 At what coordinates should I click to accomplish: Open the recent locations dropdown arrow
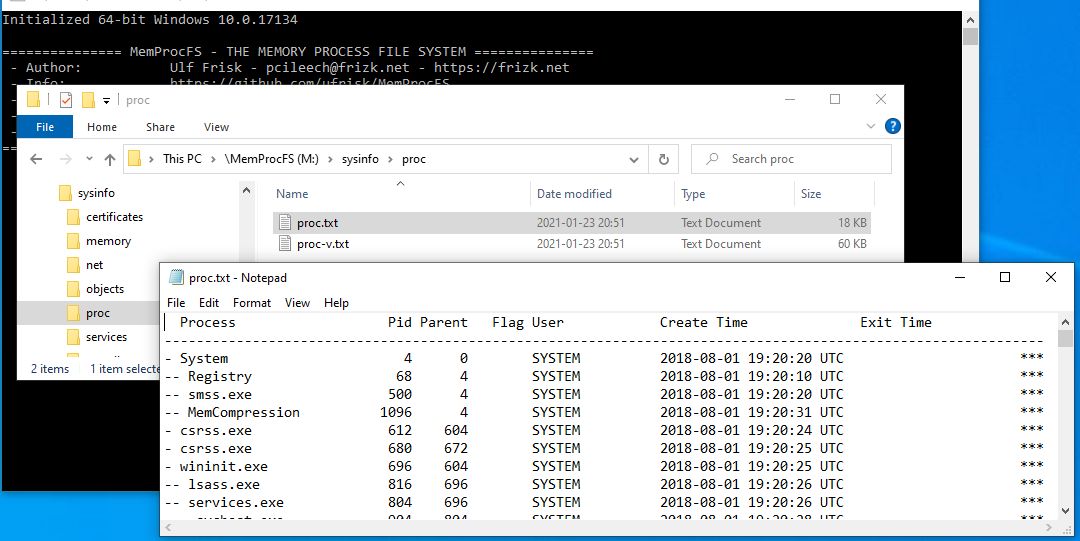(90, 159)
